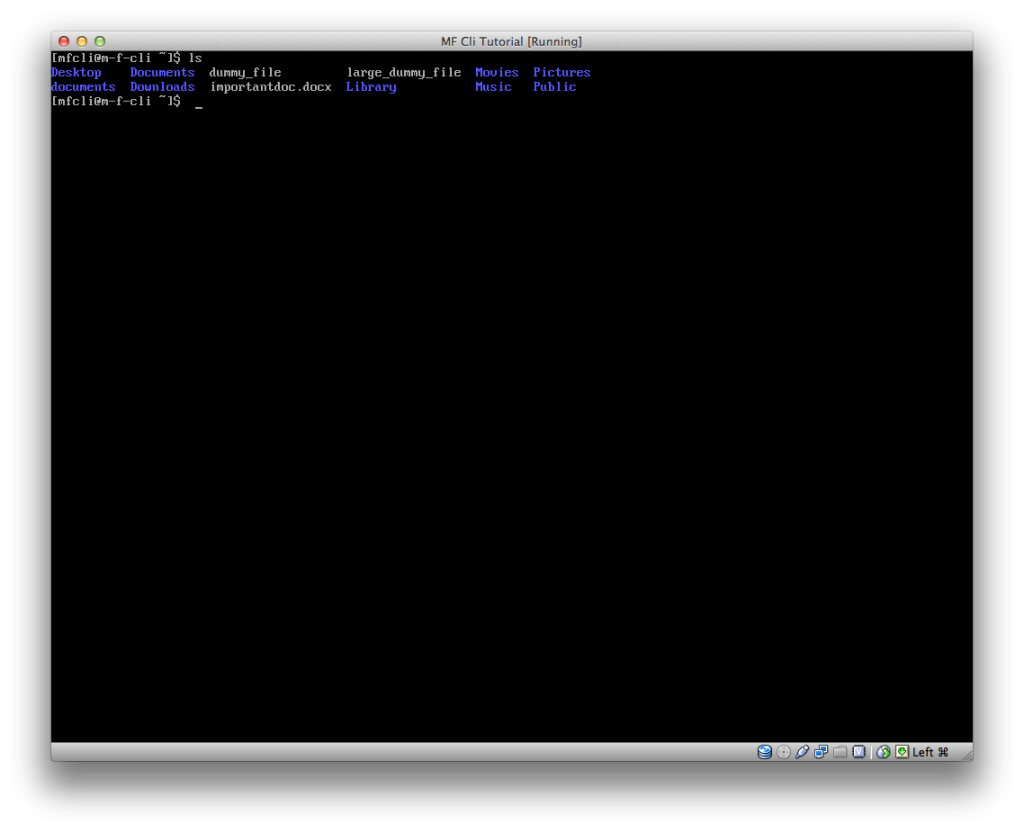The image size is (1024, 832).
Task: Click the keyboard capture green arrow icon
Action: tap(902, 752)
